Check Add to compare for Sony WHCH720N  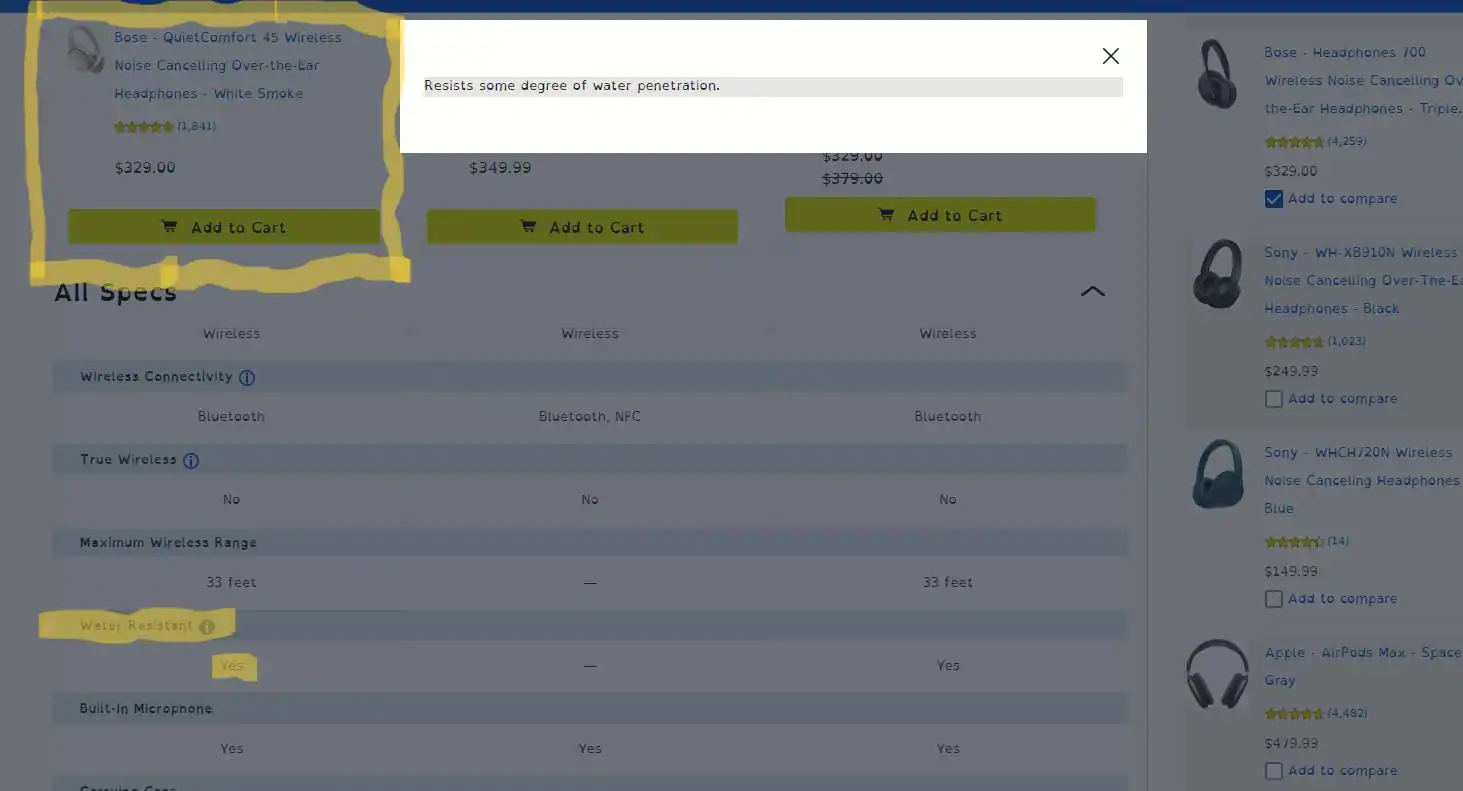1273,599
